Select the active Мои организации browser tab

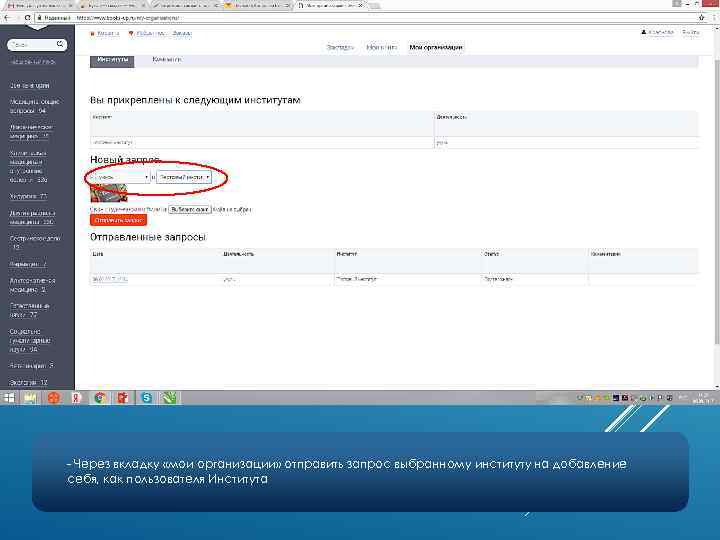click(x=331, y=6)
